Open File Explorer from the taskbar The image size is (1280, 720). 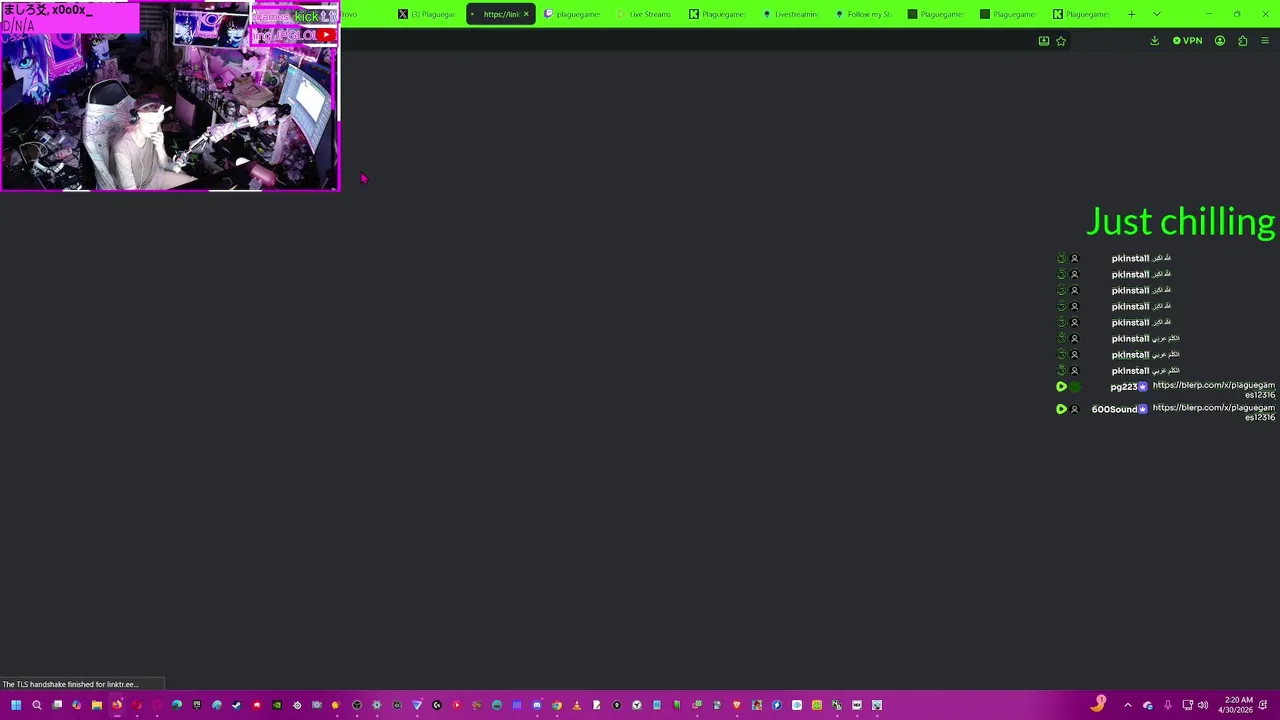tap(97, 705)
